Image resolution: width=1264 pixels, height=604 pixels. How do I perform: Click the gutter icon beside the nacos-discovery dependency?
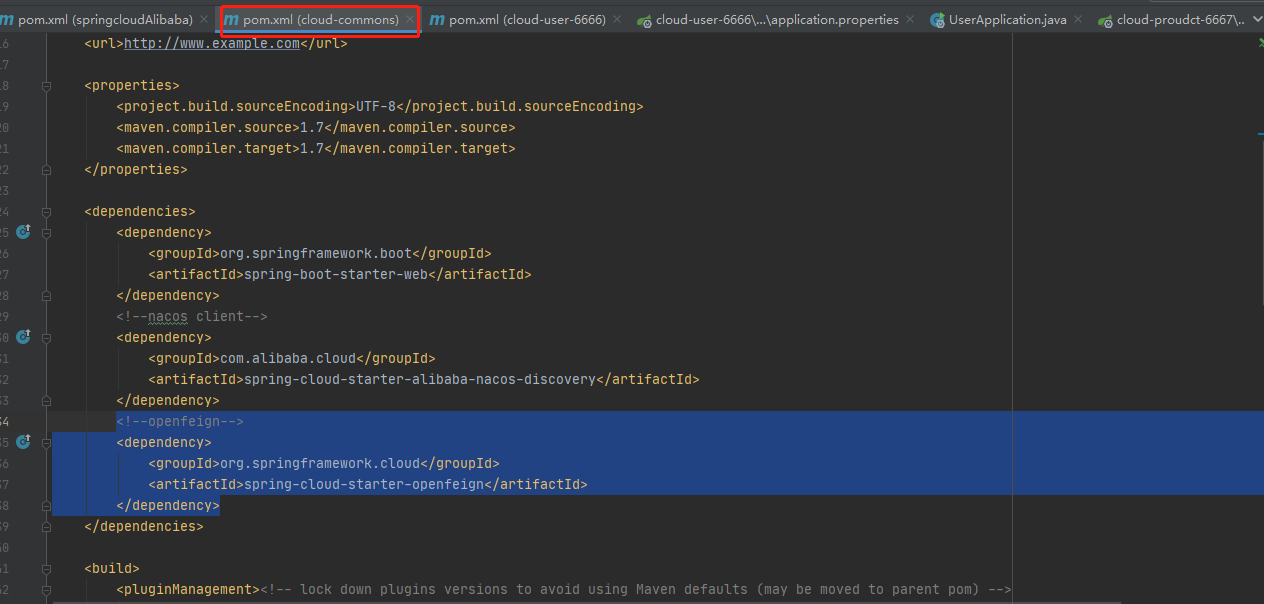coord(23,337)
